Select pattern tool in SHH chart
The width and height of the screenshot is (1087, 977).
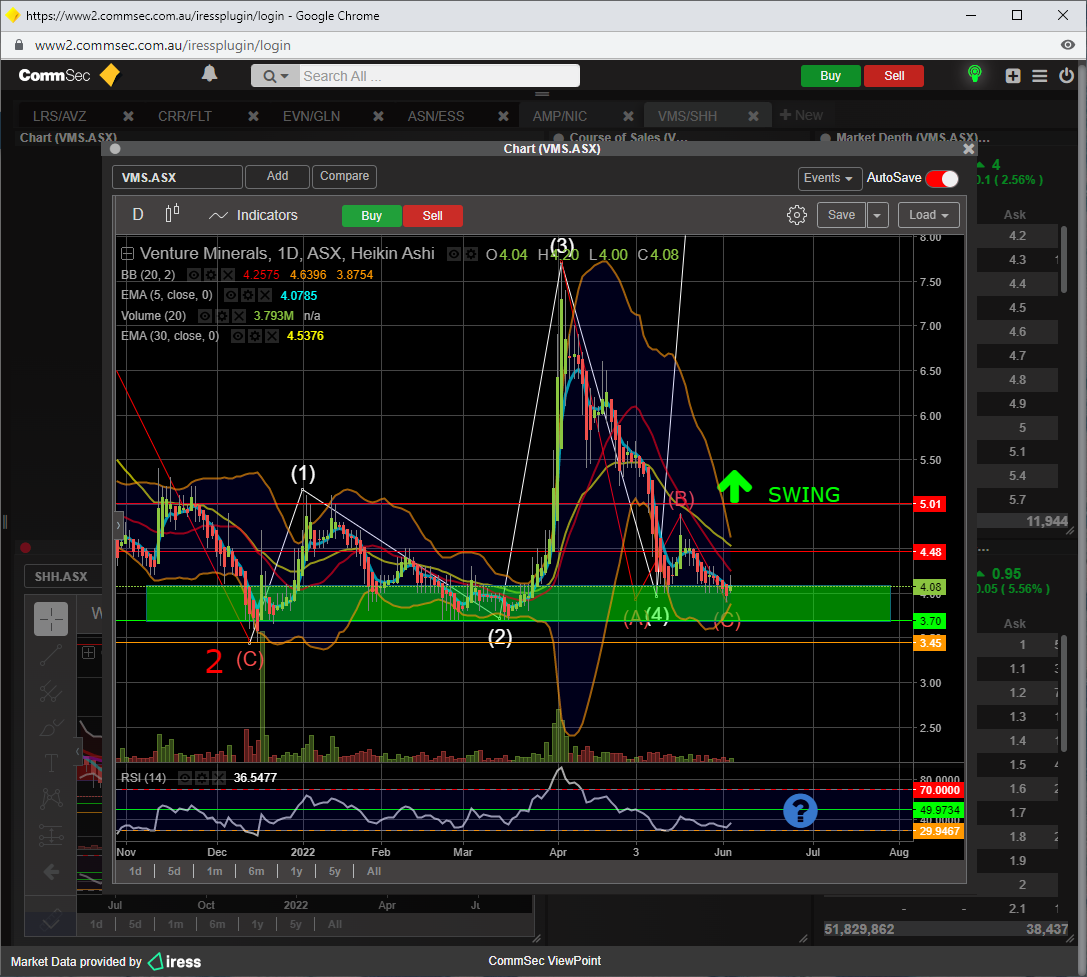pyautogui.click(x=51, y=799)
